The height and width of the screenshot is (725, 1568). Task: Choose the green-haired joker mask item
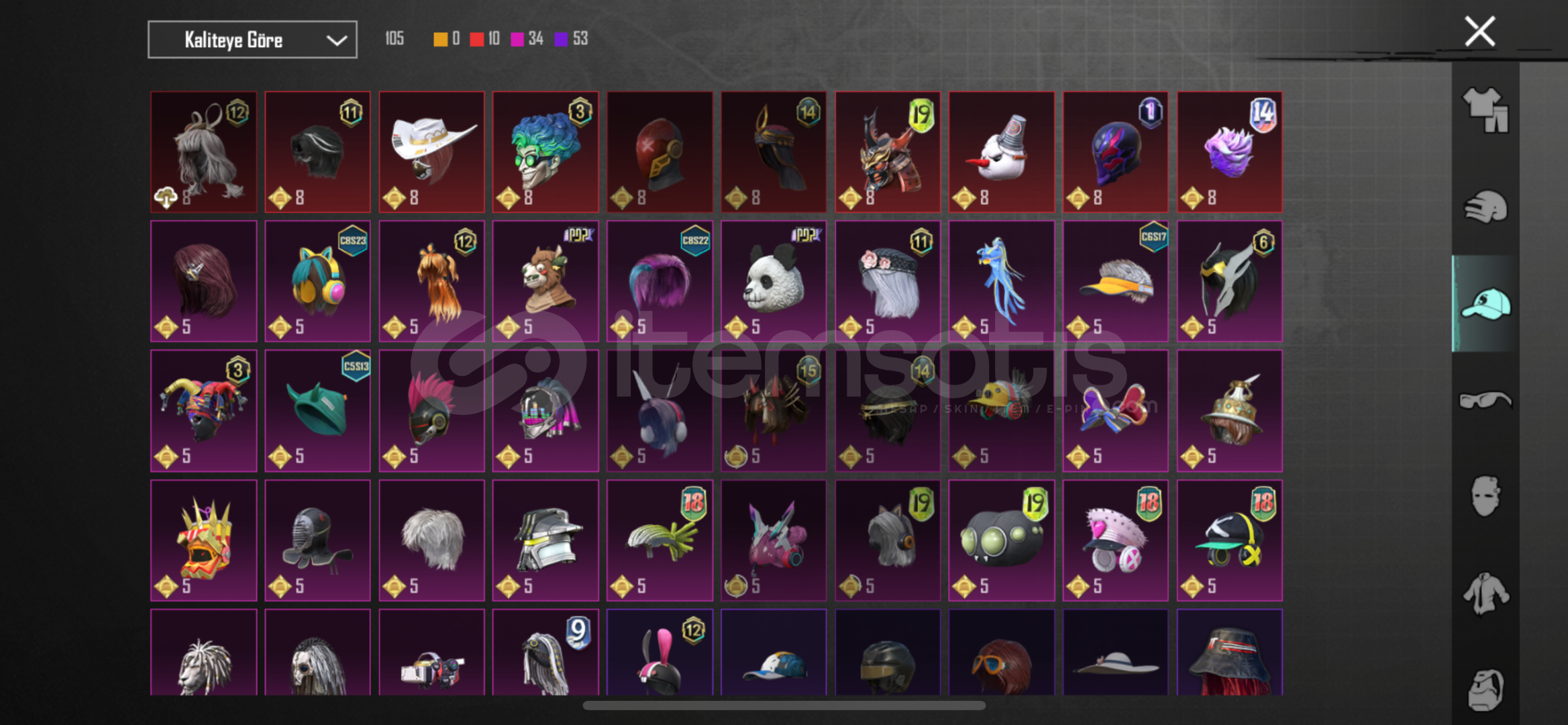(545, 152)
